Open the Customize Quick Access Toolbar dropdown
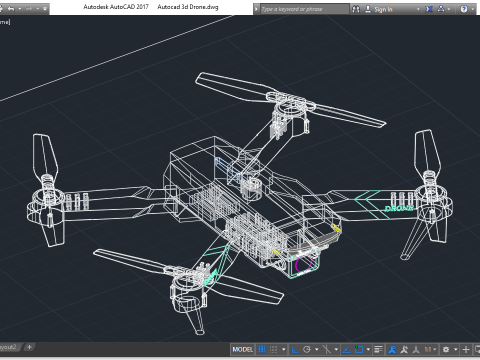Viewport: 480px width, 360px height. pos(45,9)
